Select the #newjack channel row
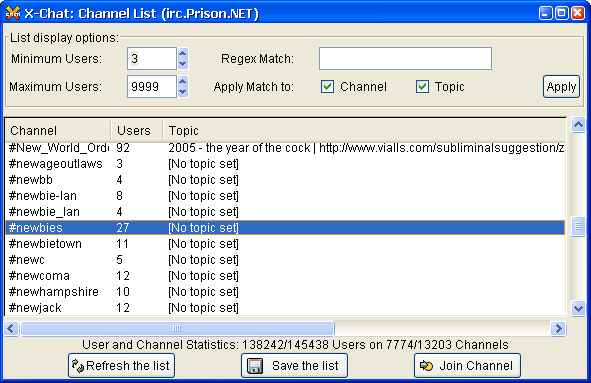This screenshot has height=383, width=591. 285,308
